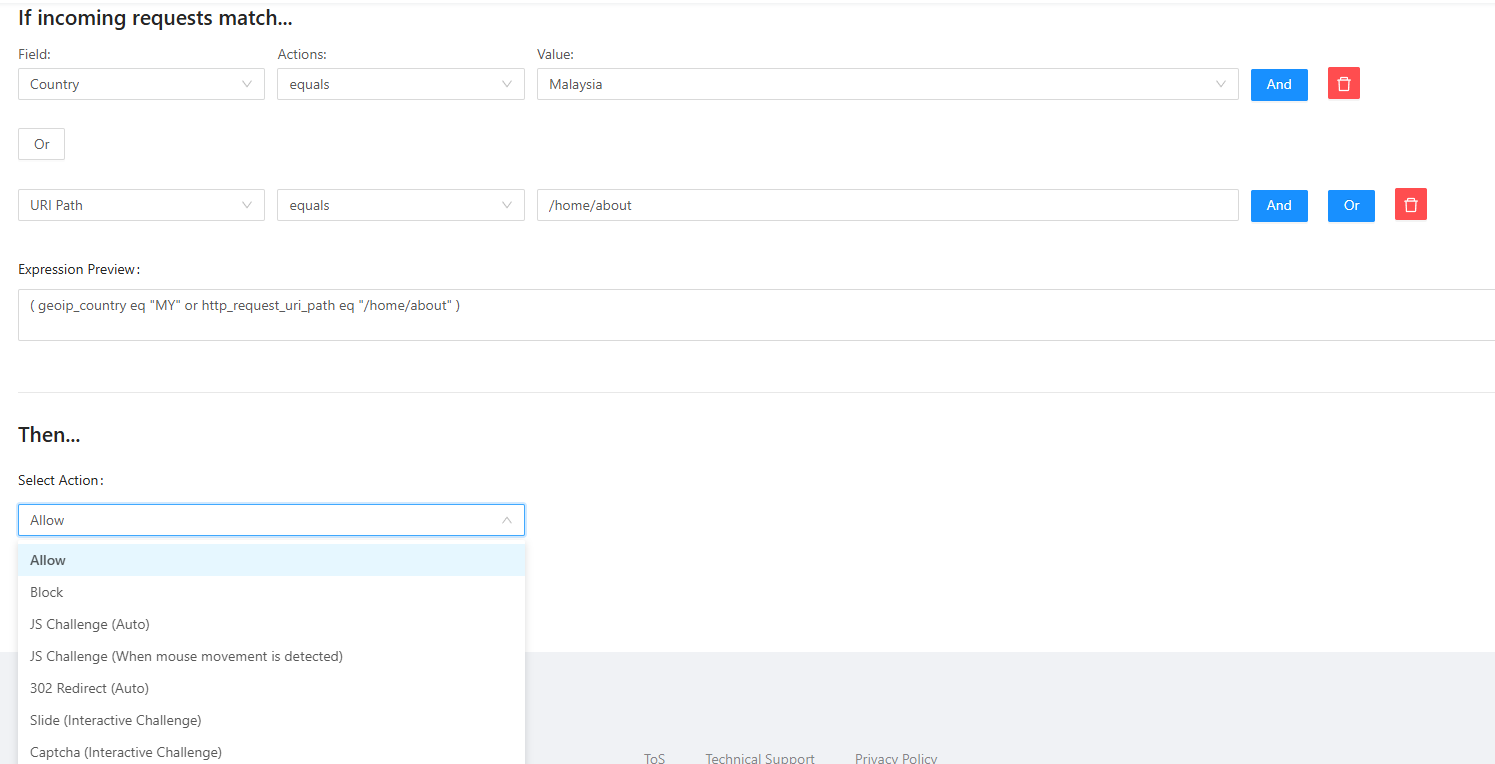This screenshot has width=1495, height=764.
Task: Open the Technical Support footer link
Action: (759, 758)
